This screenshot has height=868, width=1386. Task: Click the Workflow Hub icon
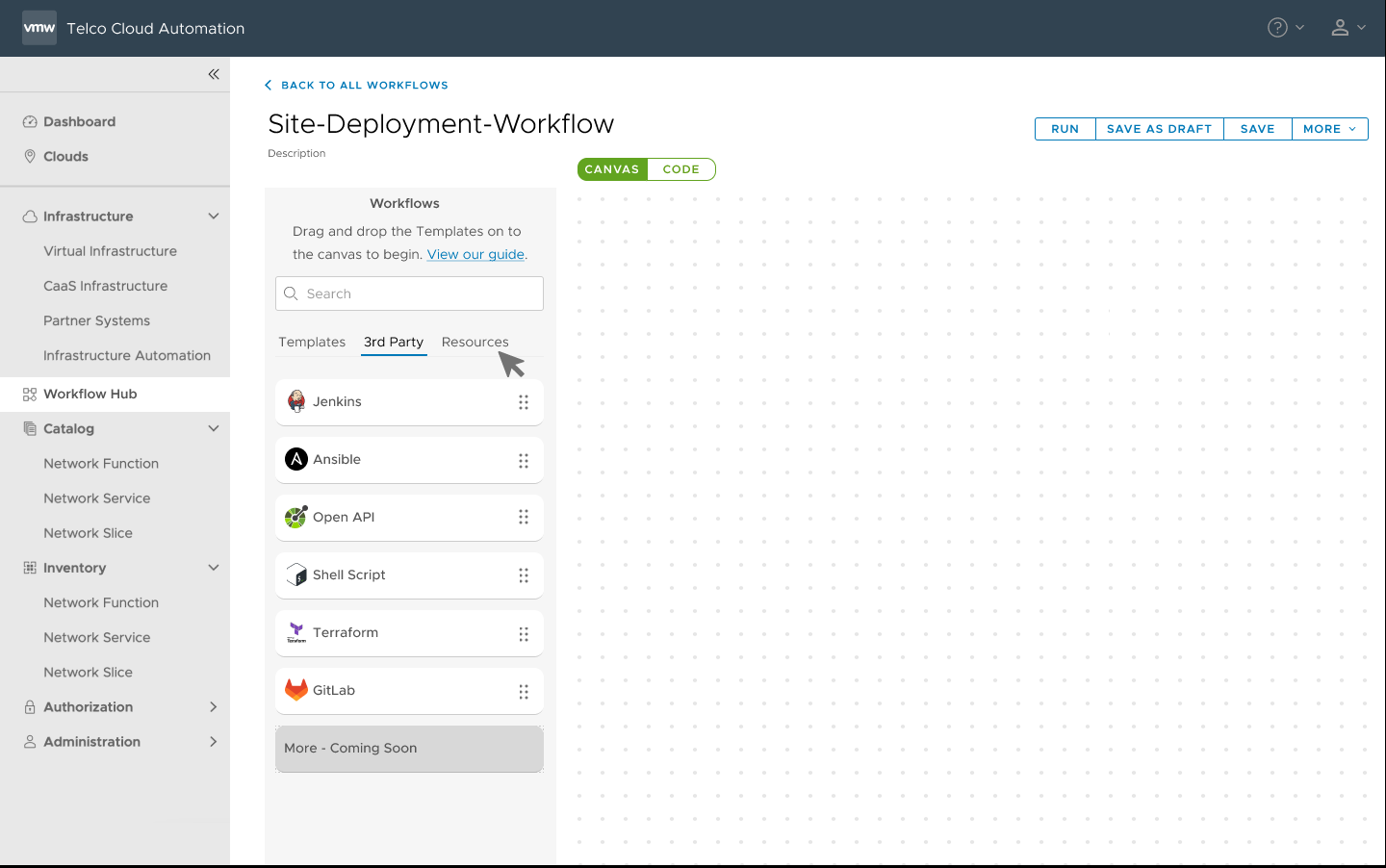[x=30, y=395]
